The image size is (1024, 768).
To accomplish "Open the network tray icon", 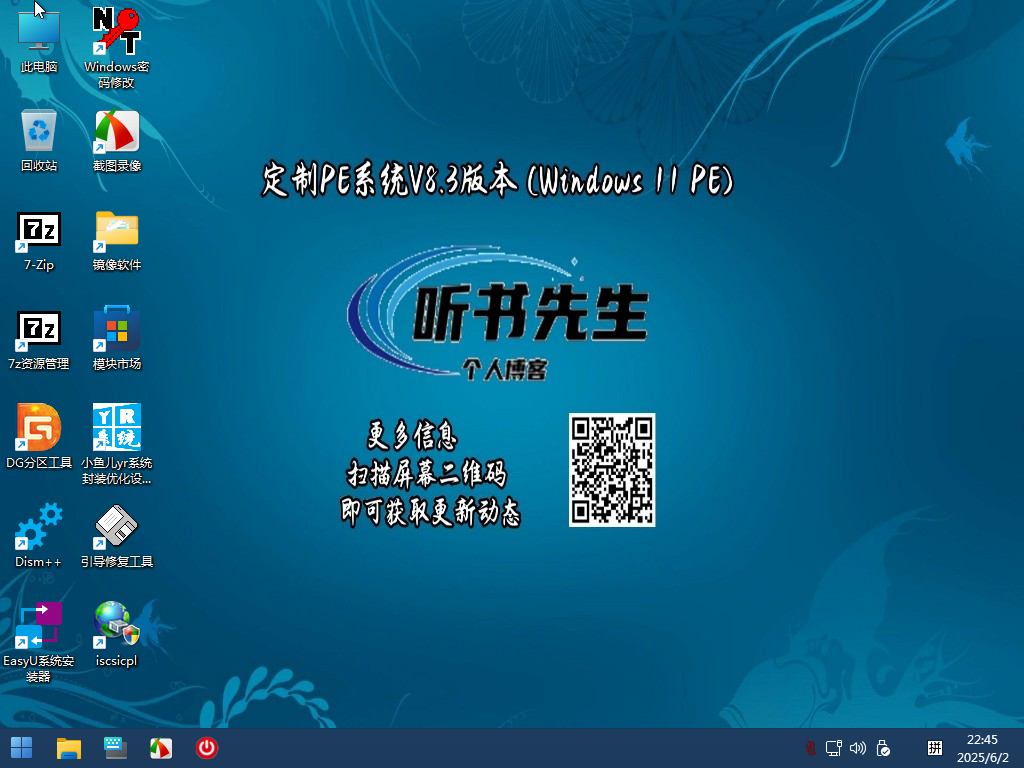I will pos(834,748).
